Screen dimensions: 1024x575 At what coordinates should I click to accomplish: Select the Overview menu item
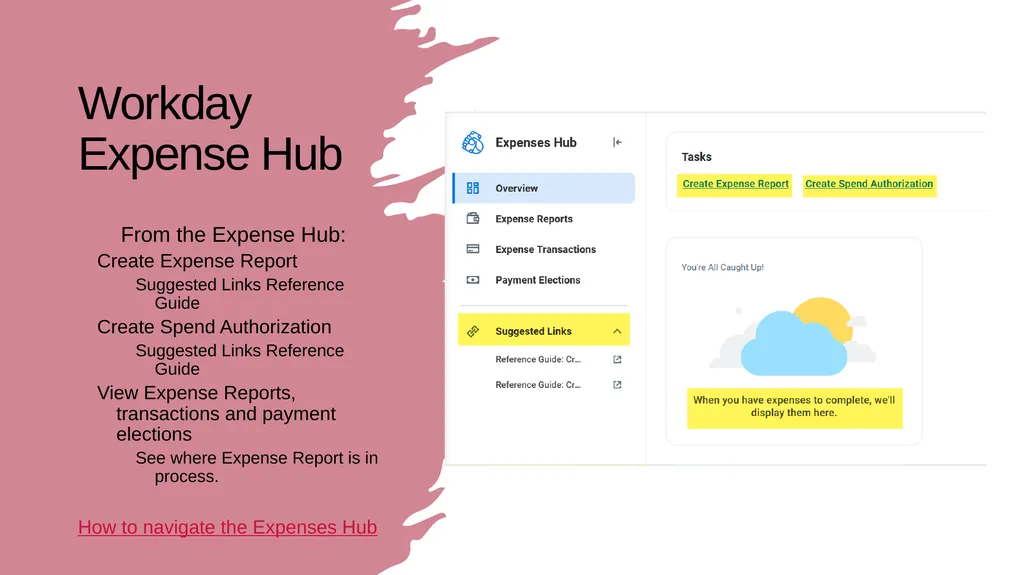point(544,188)
